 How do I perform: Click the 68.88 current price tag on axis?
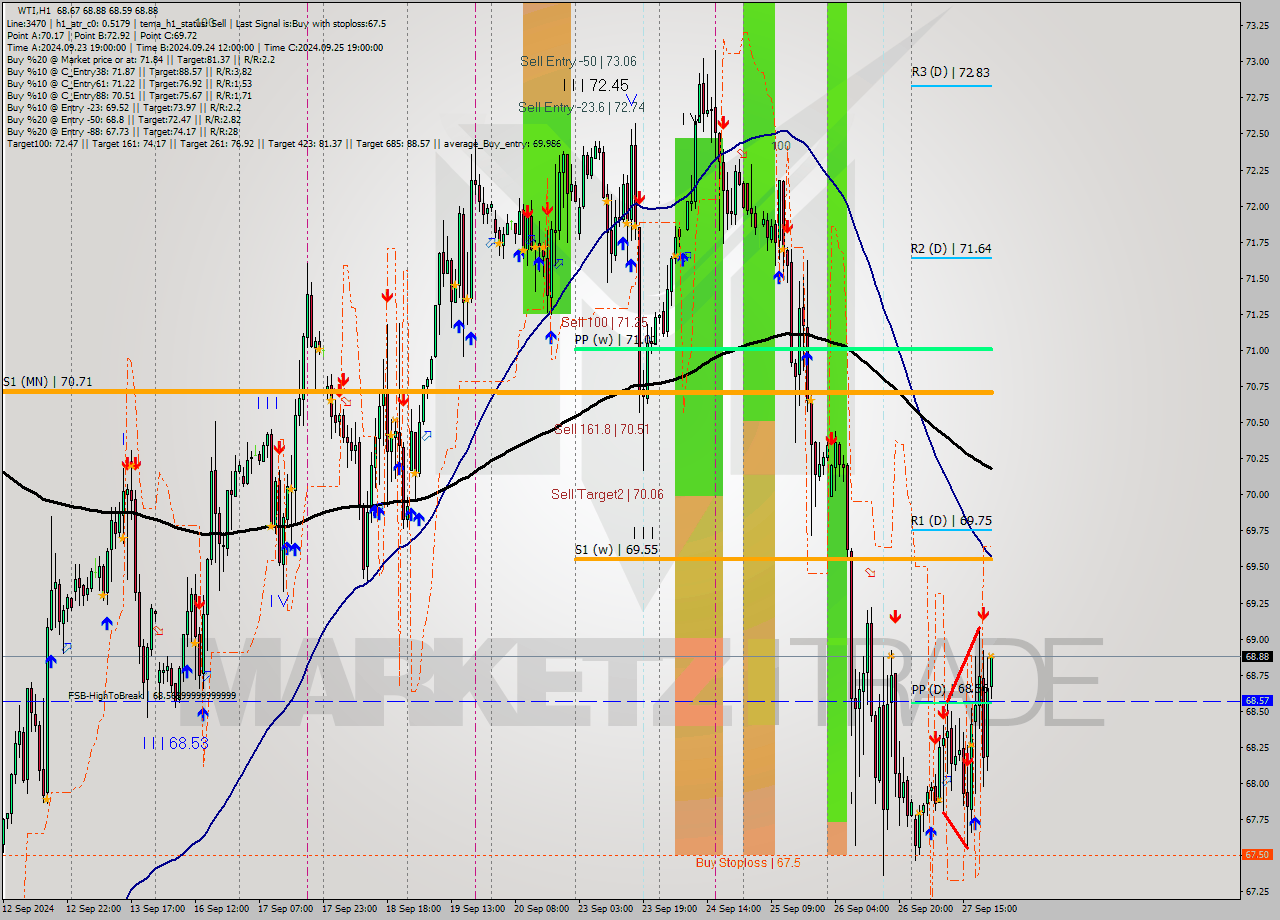pyautogui.click(x=1257, y=657)
